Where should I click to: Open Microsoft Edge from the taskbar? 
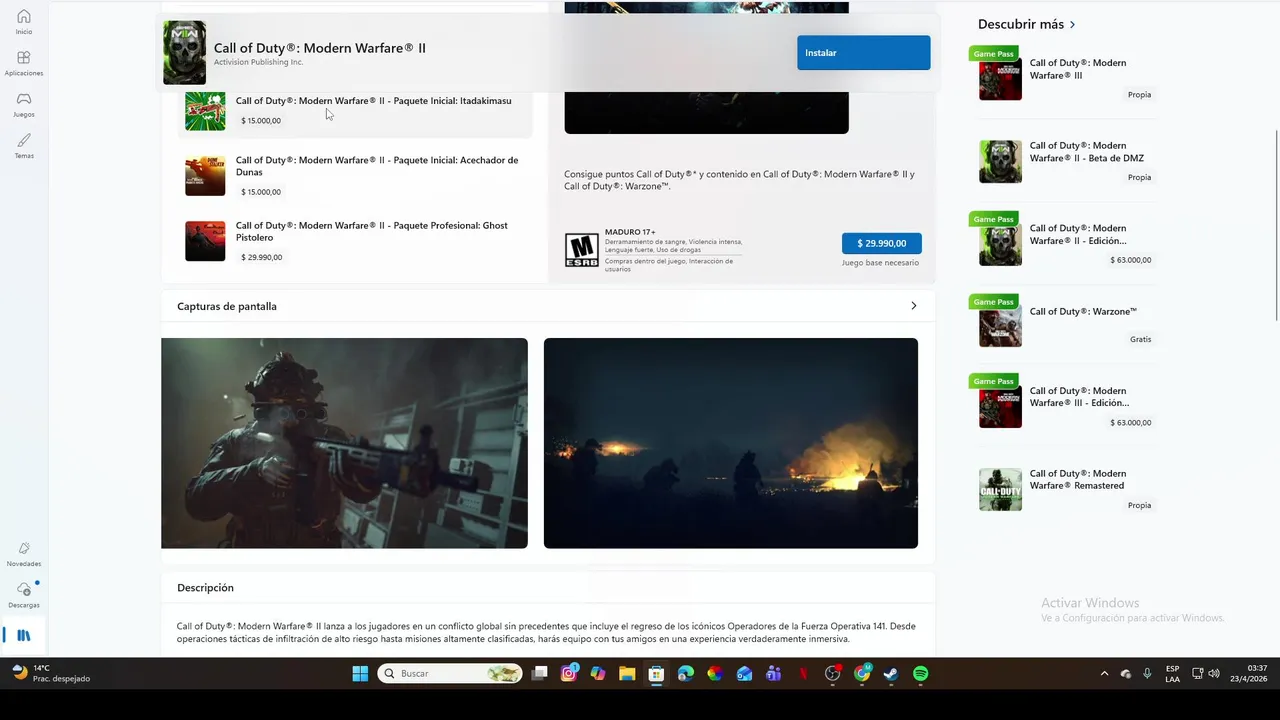coord(686,674)
